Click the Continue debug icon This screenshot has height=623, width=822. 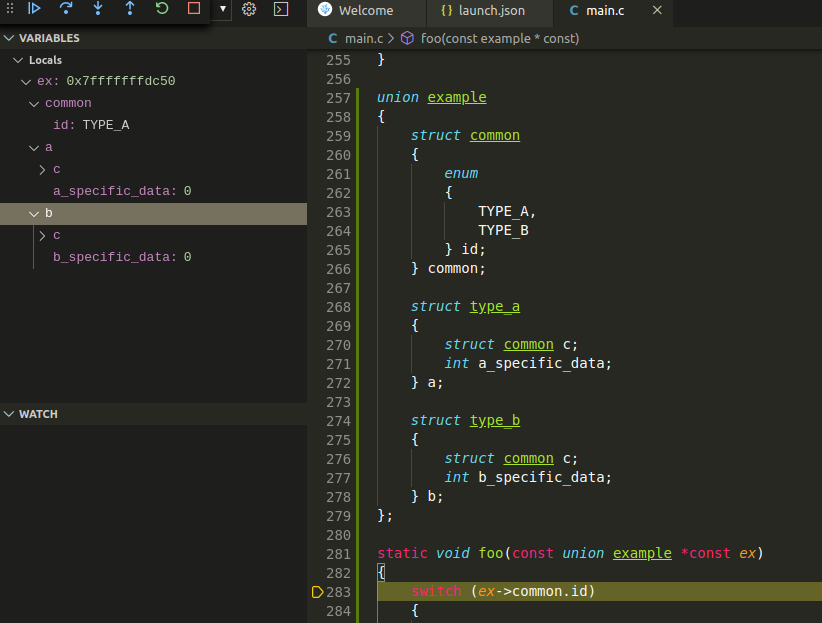tap(33, 10)
